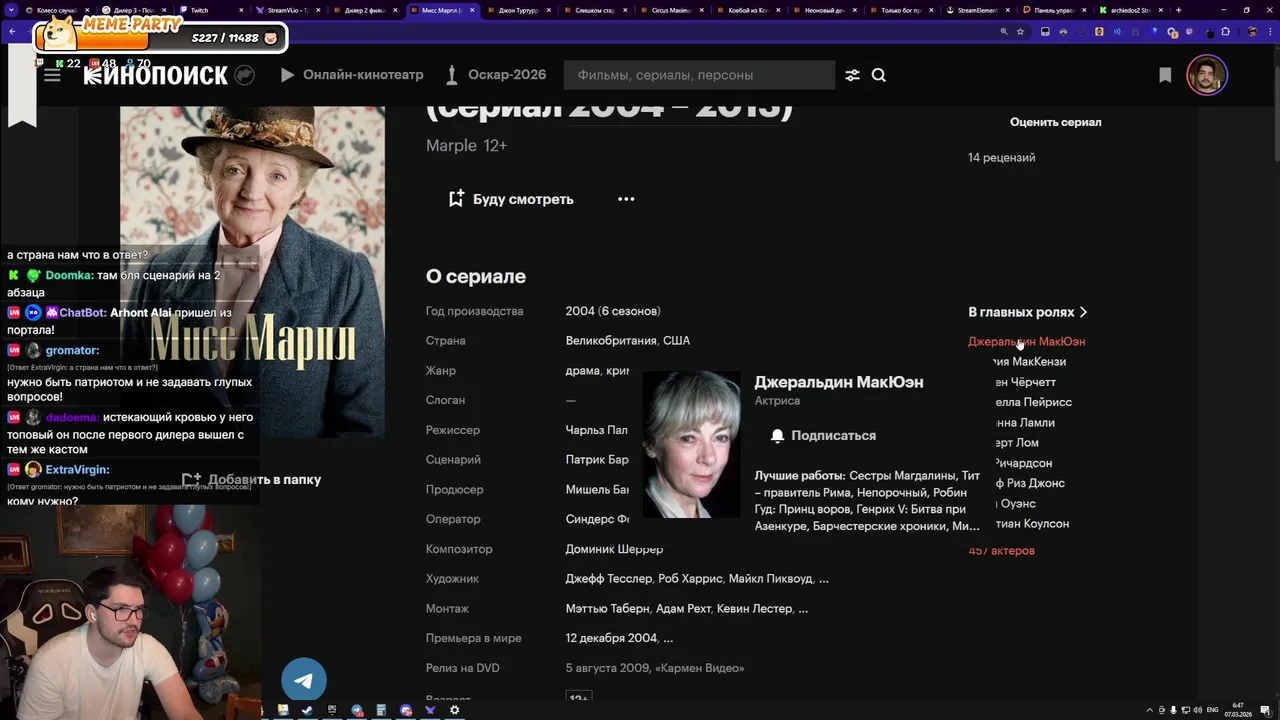Switch to the Twitch browser tab
The width and height of the screenshot is (1280, 720).
(x=210, y=10)
